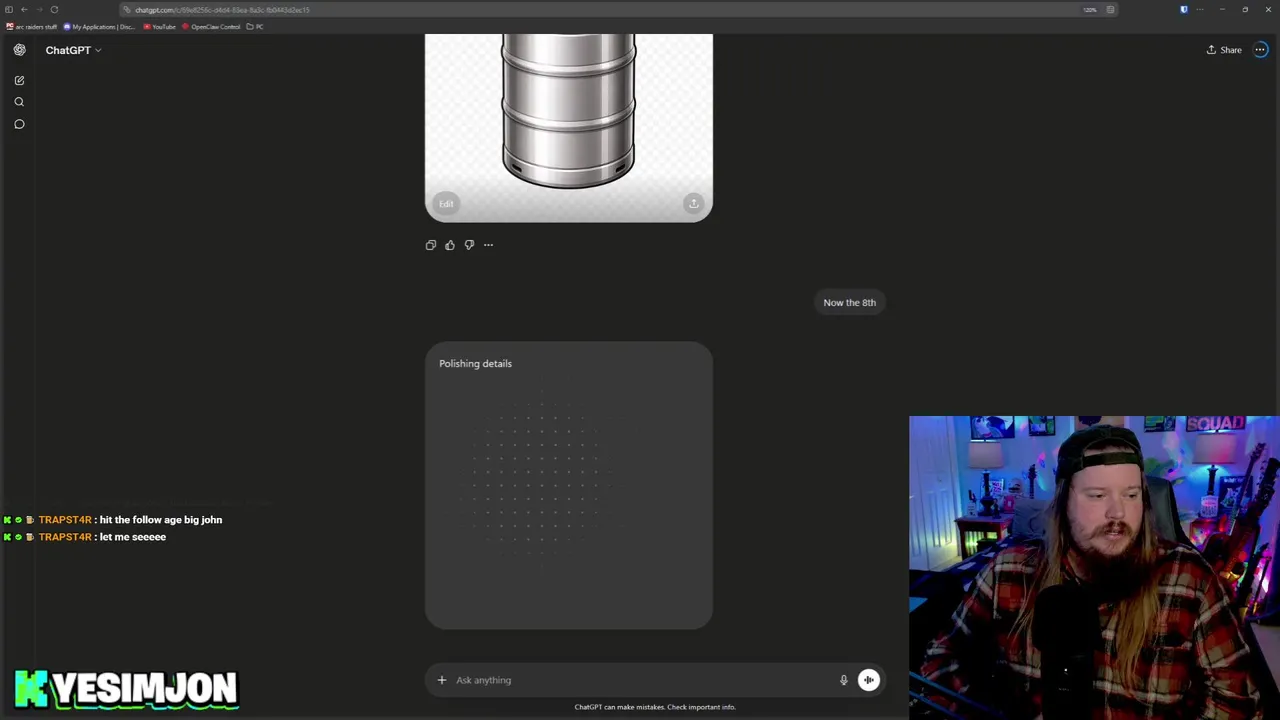
Task: Toggle the browser sidebar panel icon
Action: tap(9, 10)
